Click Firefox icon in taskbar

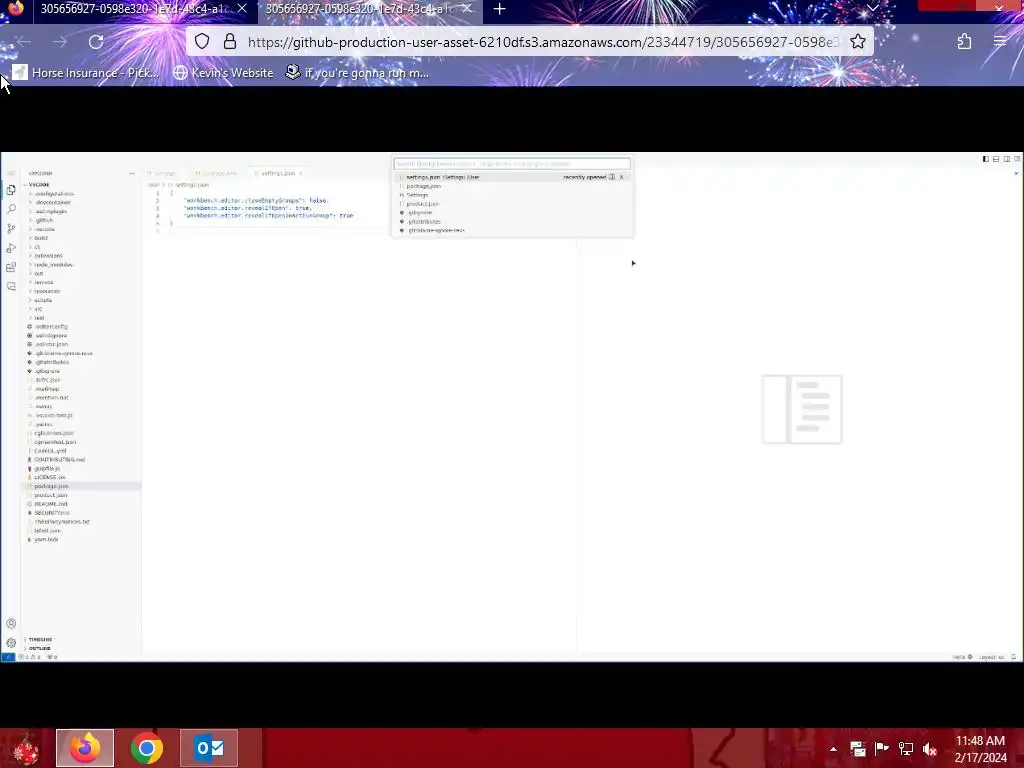(x=85, y=748)
